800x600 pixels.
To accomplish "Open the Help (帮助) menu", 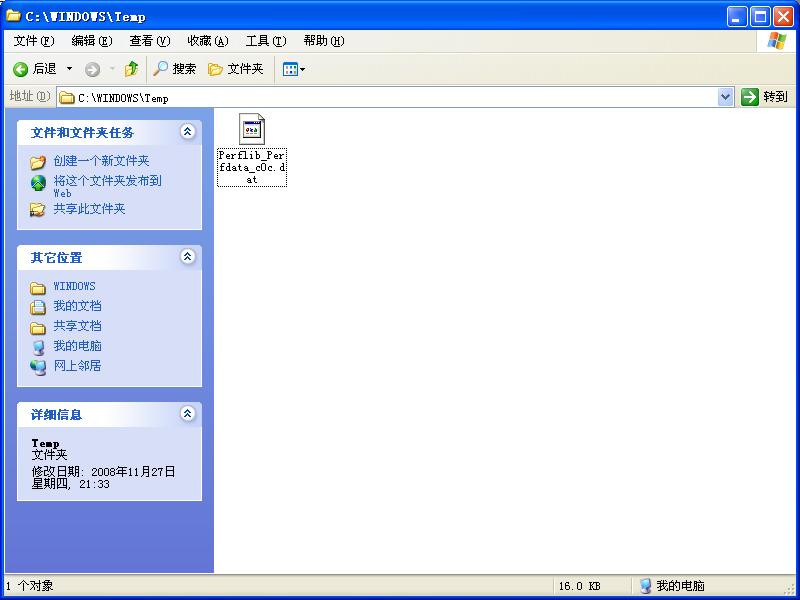I will pyautogui.click(x=324, y=41).
